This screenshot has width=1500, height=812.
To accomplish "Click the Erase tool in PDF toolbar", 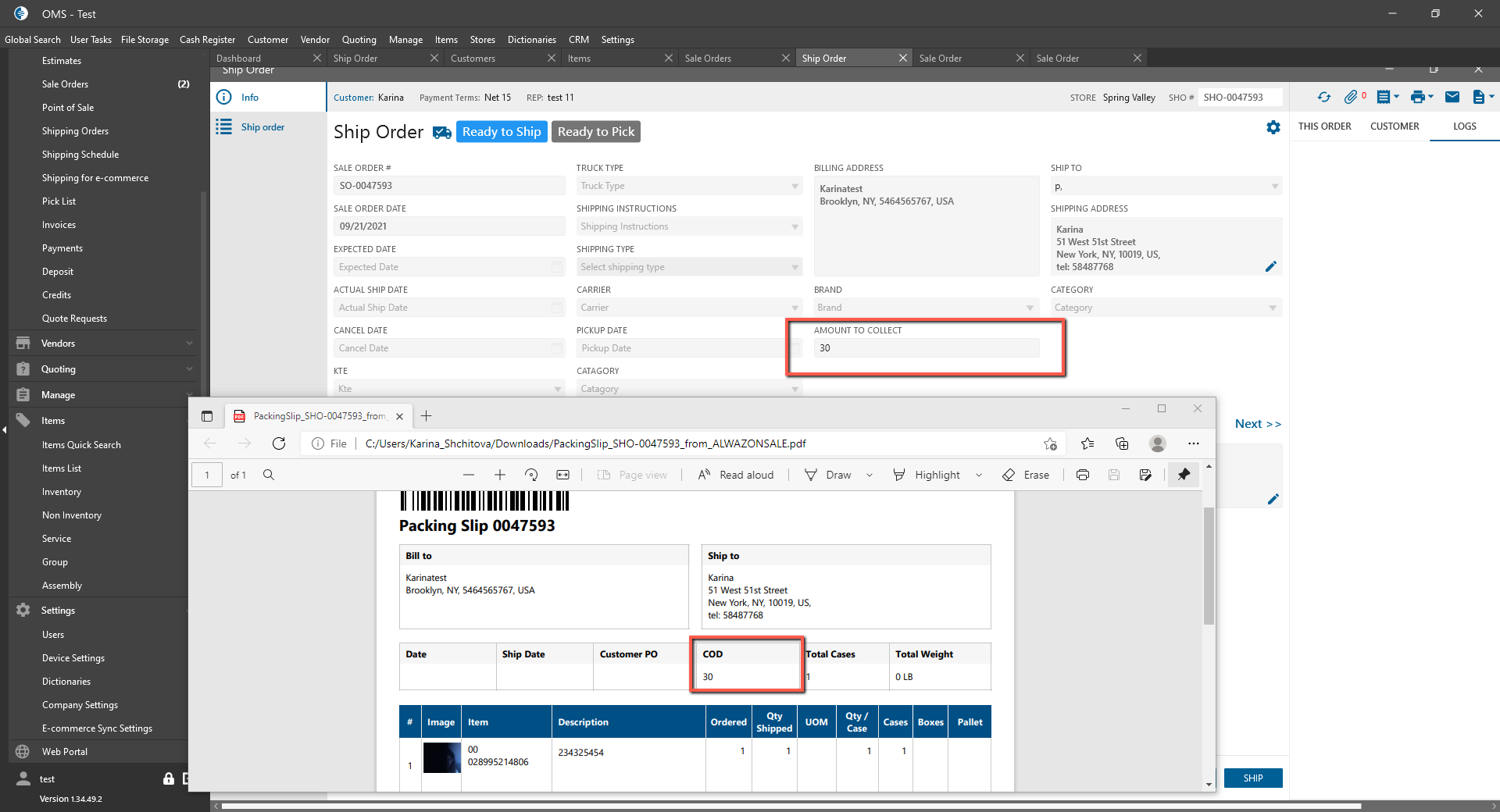I will [x=1026, y=475].
